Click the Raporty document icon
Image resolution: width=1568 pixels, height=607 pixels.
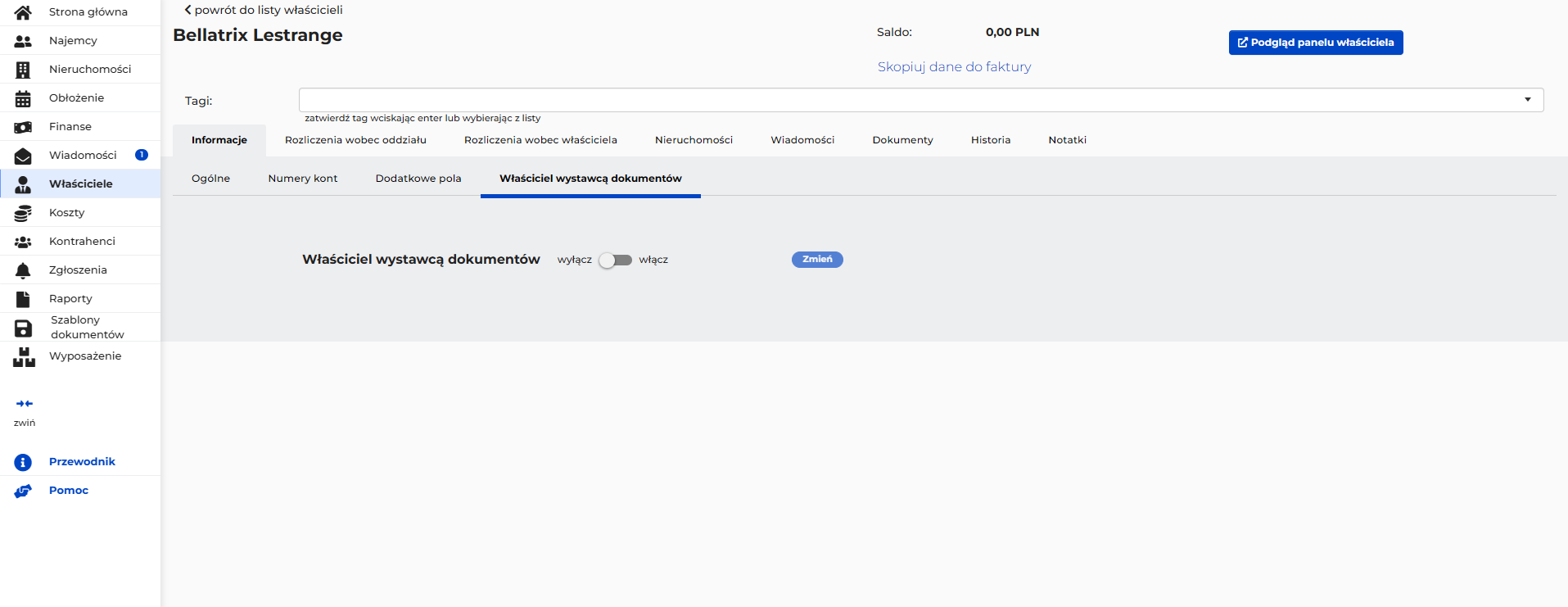coord(23,299)
